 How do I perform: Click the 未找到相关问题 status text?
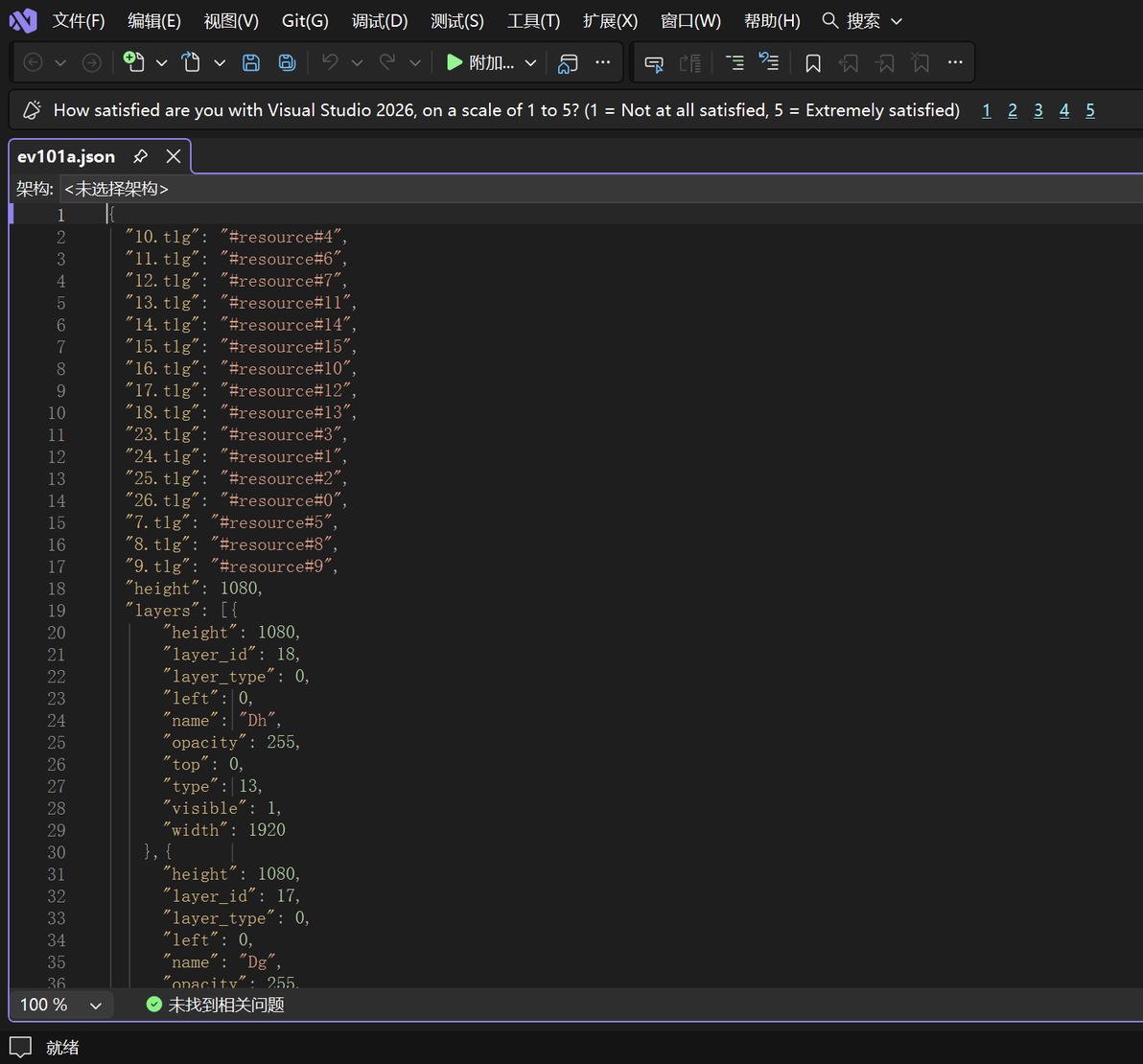pos(226,1005)
